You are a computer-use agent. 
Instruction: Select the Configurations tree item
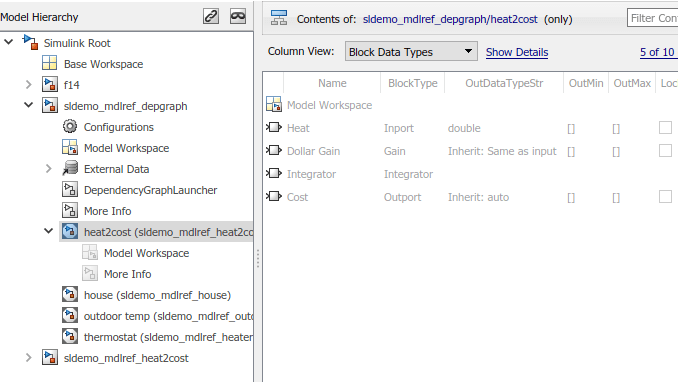click(x=118, y=127)
